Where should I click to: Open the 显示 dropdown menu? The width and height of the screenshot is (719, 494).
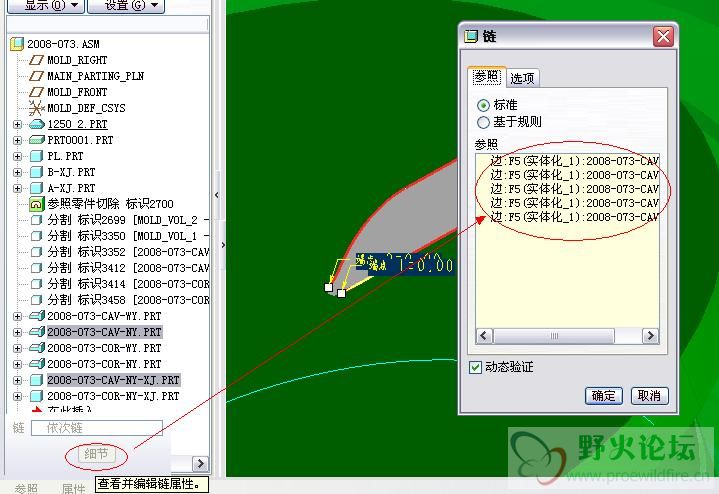click(x=45, y=6)
